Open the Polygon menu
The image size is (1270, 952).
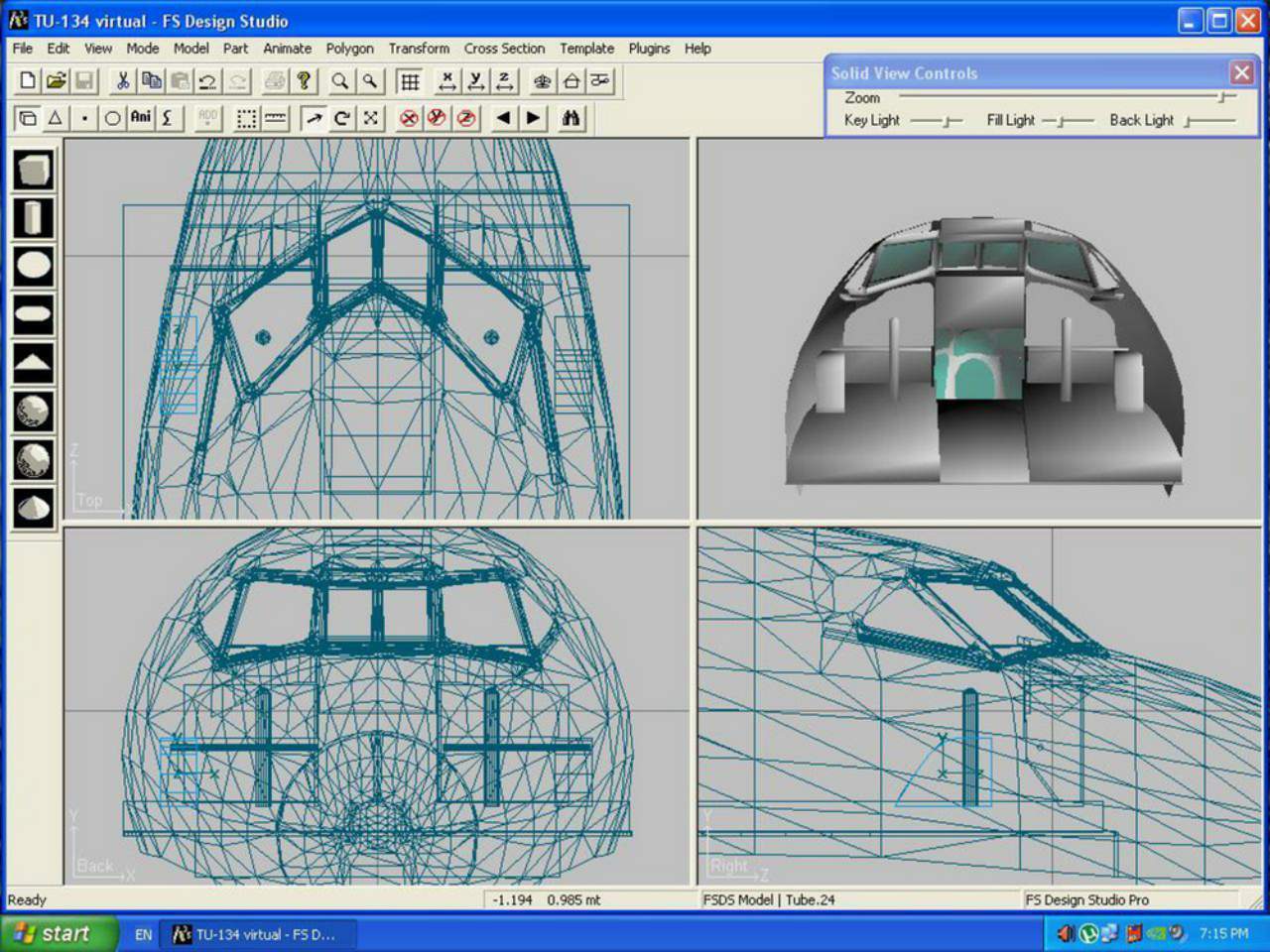pyautogui.click(x=350, y=48)
